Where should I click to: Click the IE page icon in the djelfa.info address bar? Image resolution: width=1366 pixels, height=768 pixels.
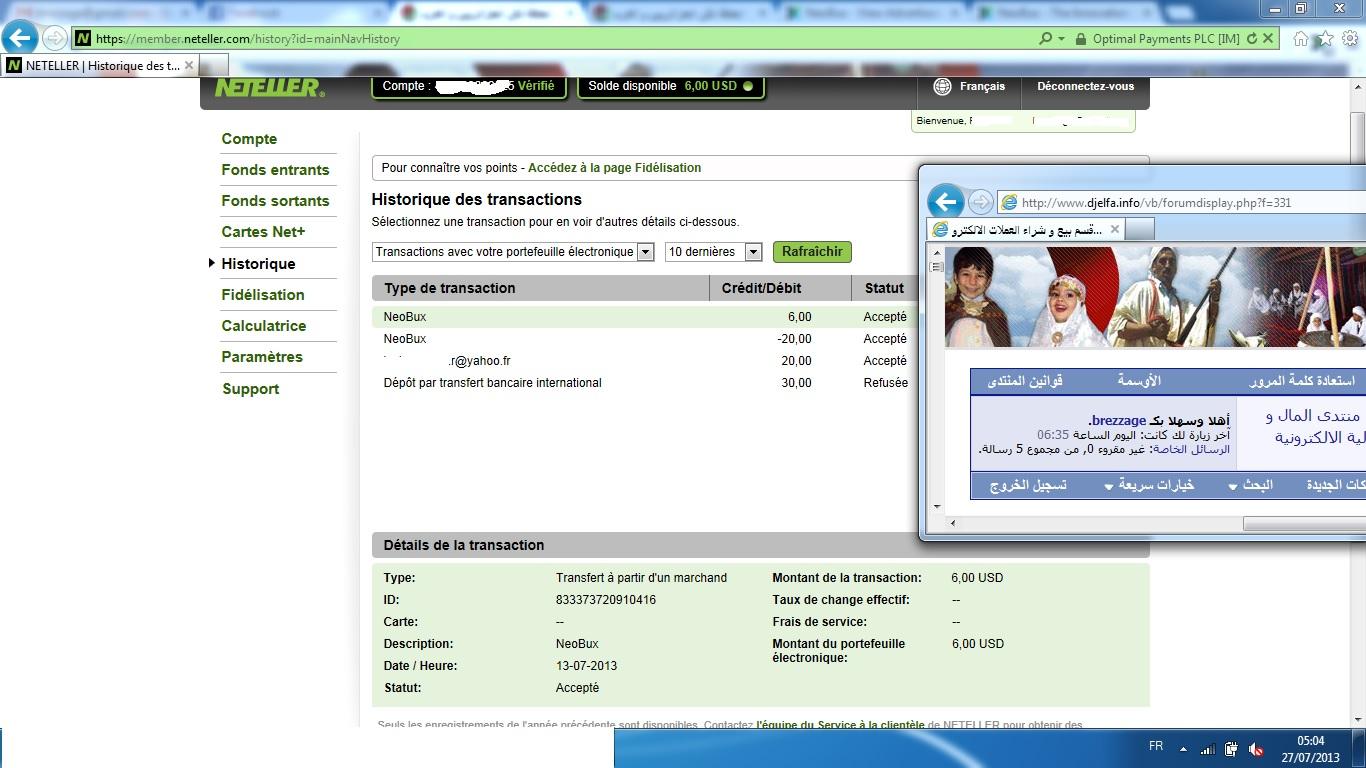click(x=1009, y=203)
